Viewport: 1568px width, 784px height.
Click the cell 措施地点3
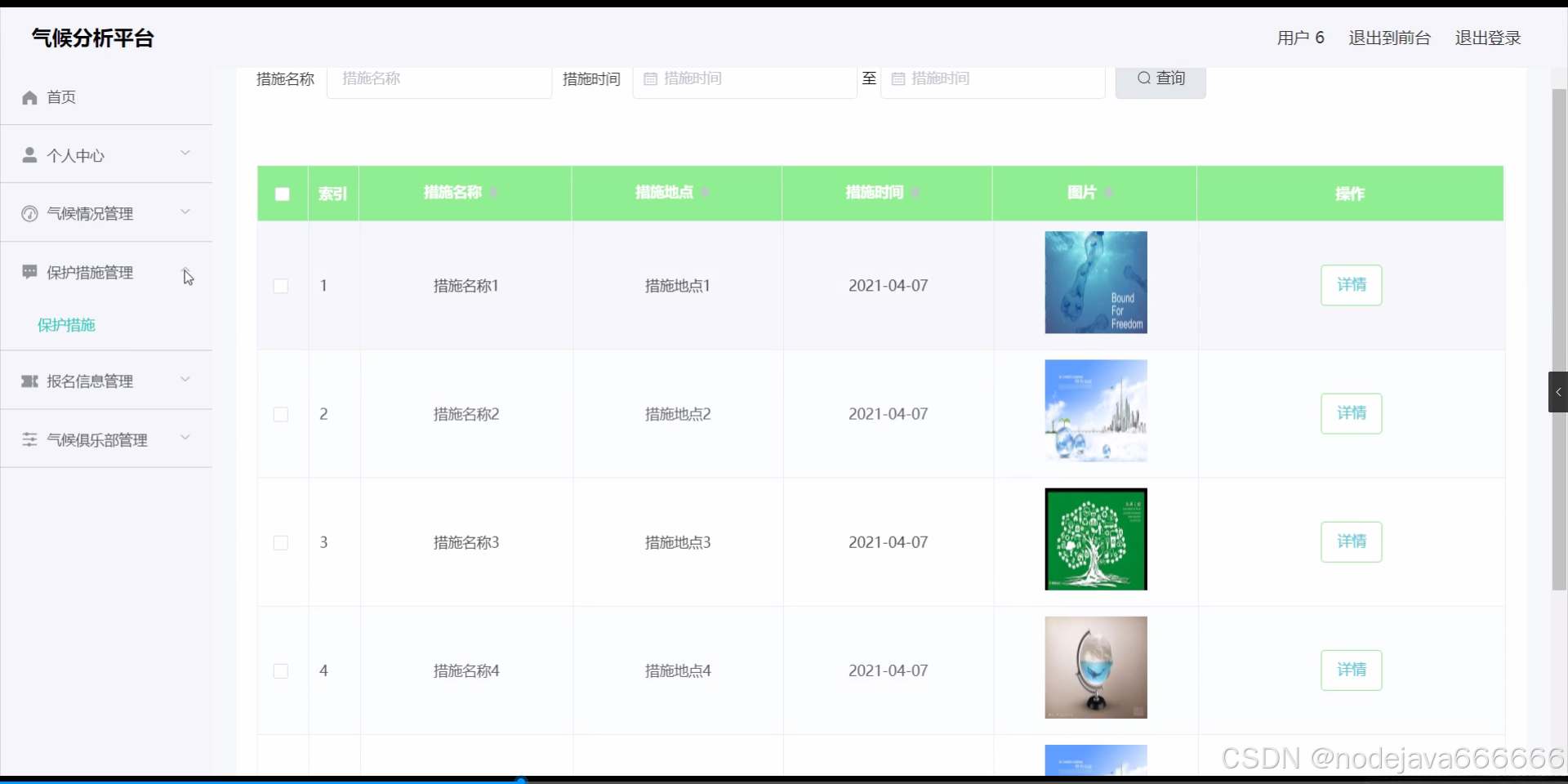678,542
